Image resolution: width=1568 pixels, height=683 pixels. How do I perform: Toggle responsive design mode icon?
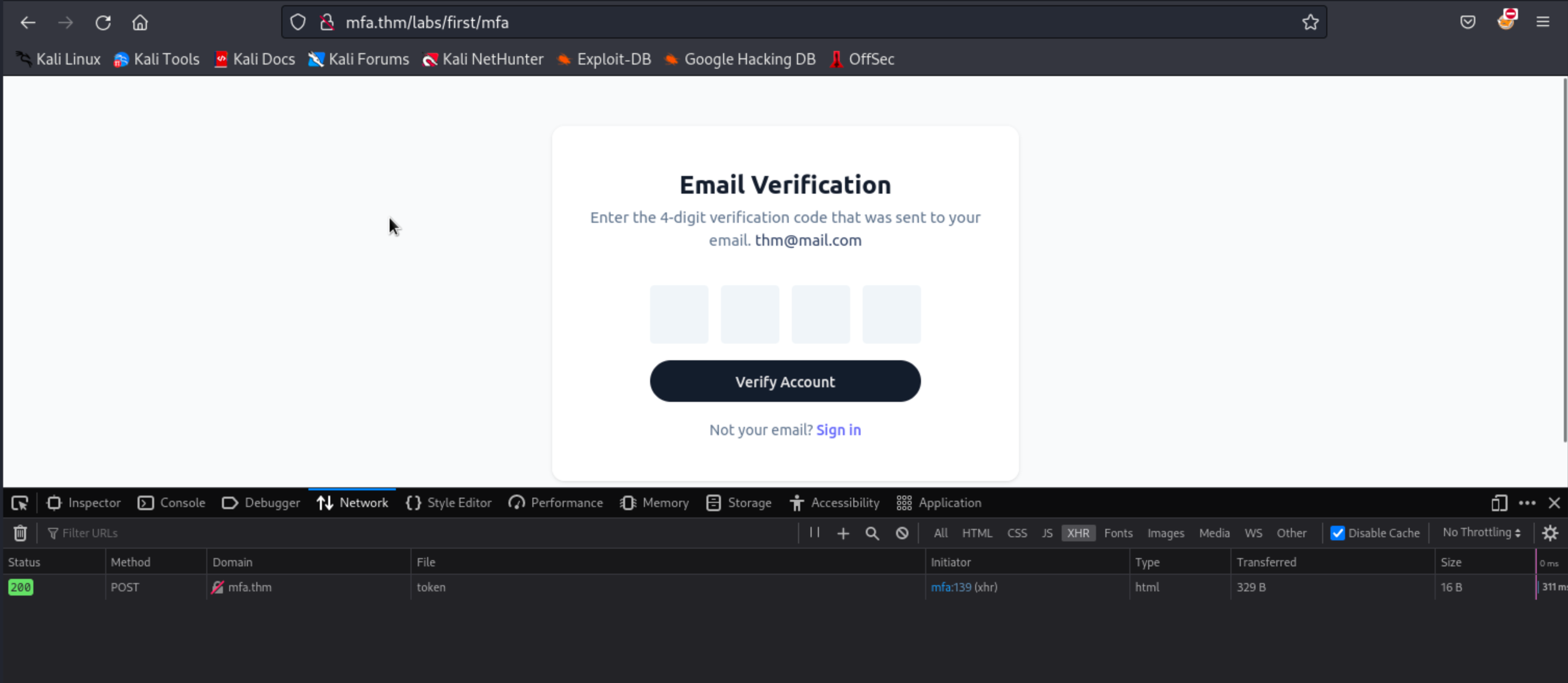coord(1499,503)
